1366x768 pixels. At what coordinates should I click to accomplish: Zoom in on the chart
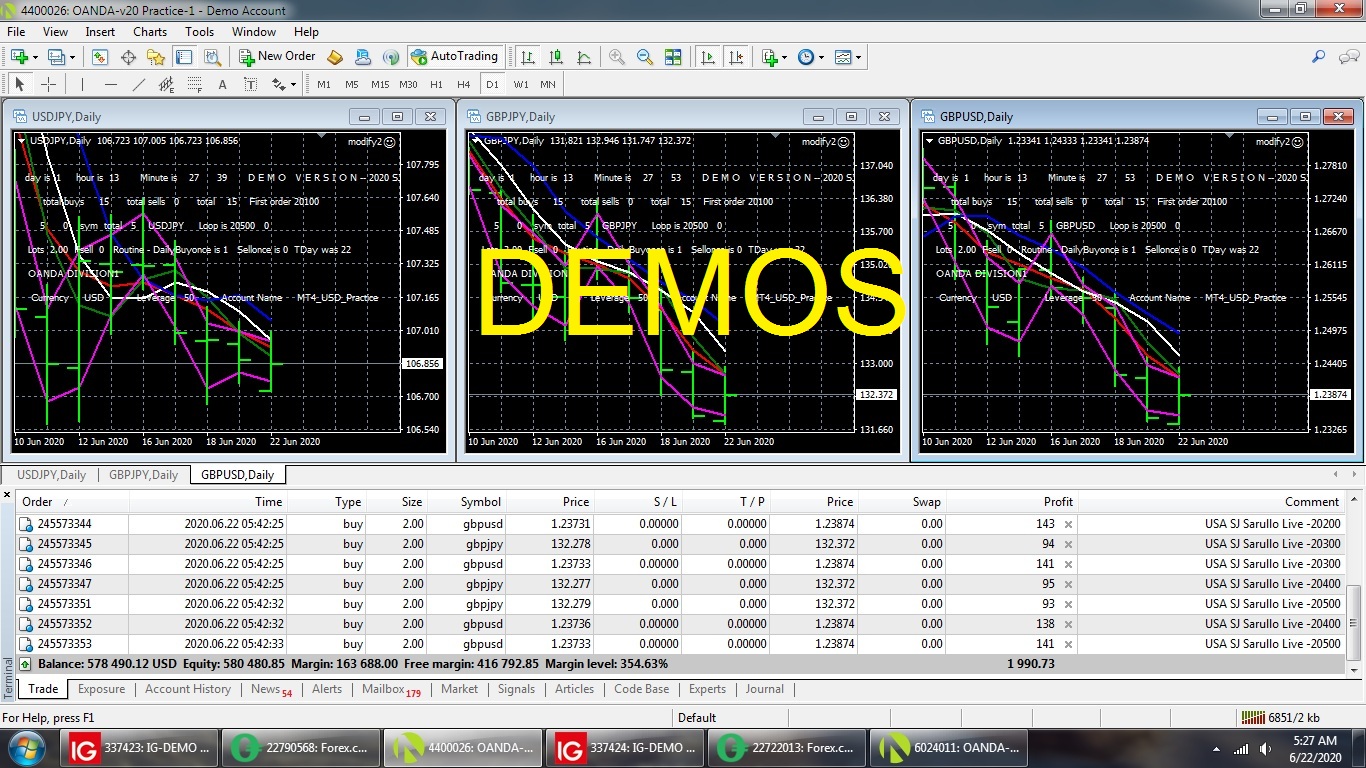click(617, 57)
